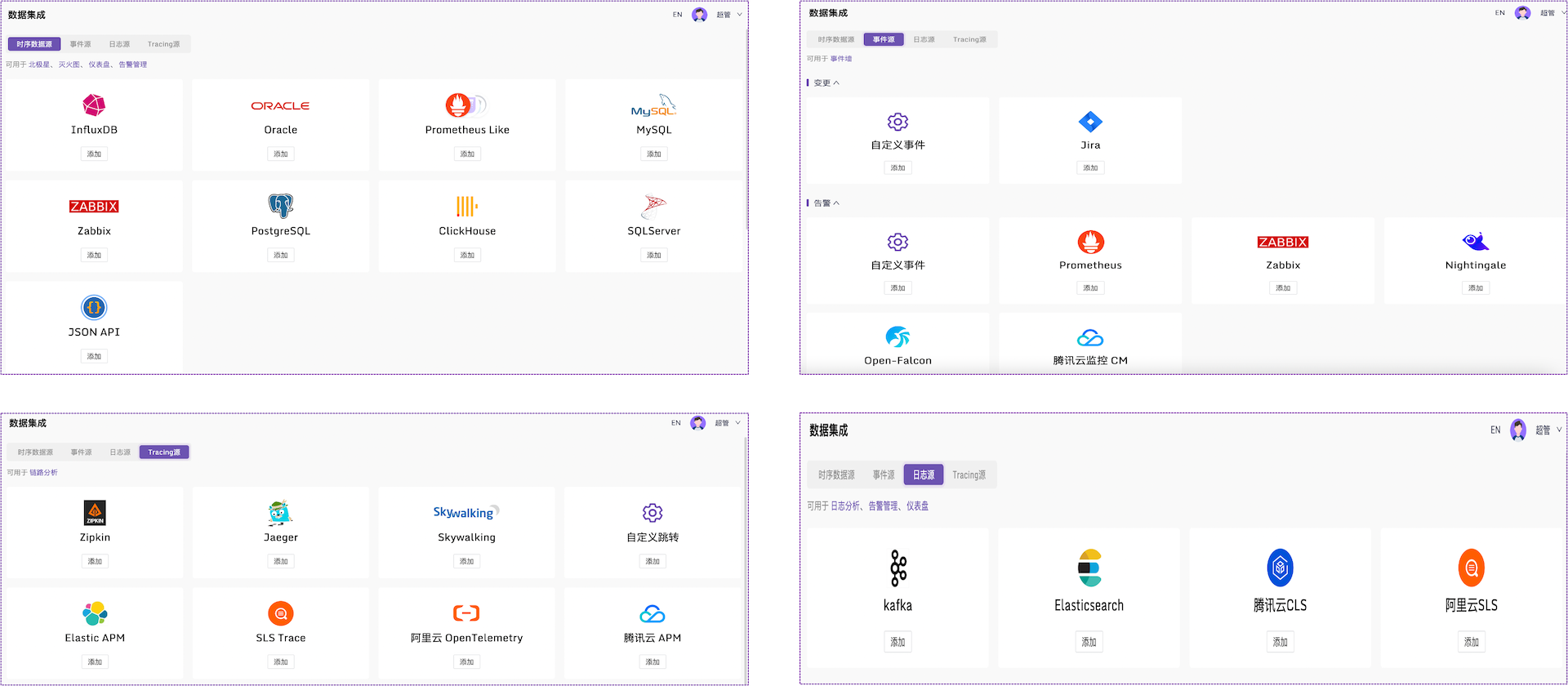1568x686 pixels.
Task: Switch to Tracing源 tab in the kafka panel
Action: click(x=969, y=474)
